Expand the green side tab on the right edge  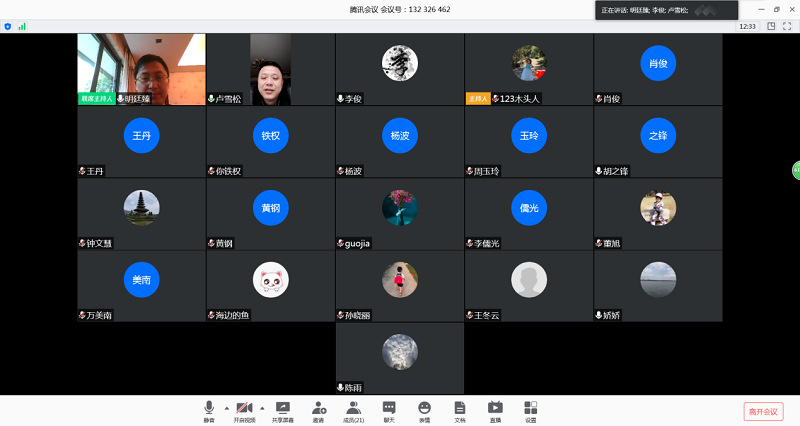[796, 170]
